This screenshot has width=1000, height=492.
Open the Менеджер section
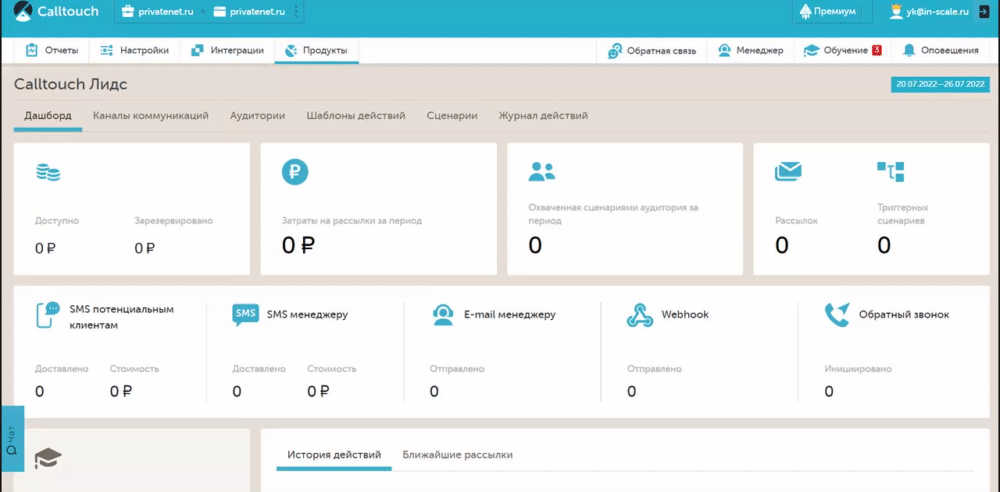[x=751, y=51]
